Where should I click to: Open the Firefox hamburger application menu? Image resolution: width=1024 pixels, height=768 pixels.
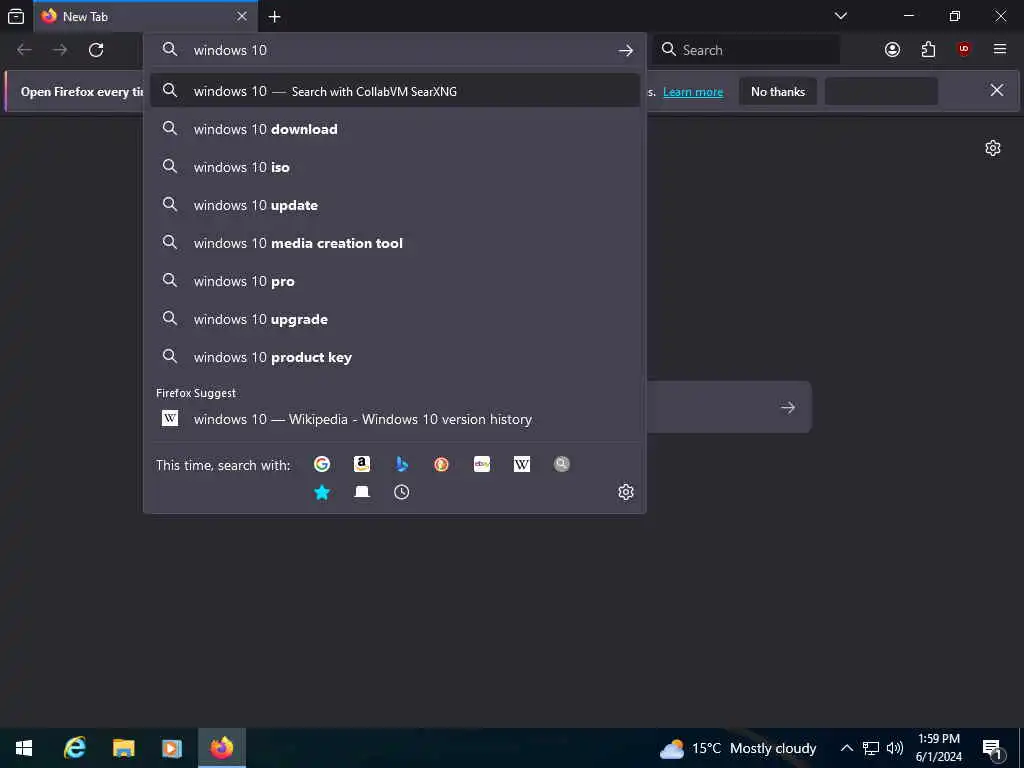[x=1000, y=50]
